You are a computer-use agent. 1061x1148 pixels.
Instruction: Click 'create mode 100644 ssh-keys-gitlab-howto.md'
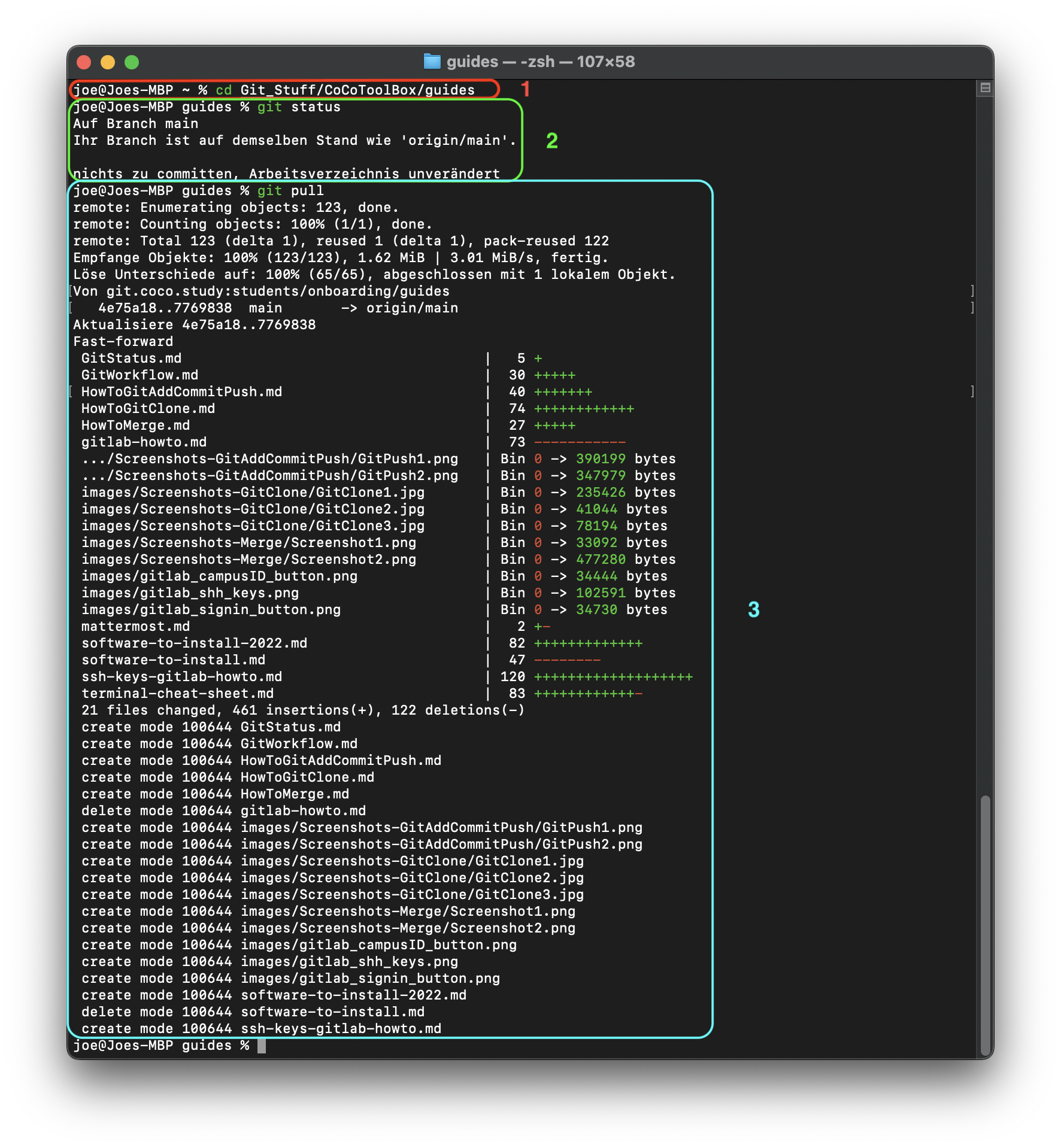pos(261,1028)
